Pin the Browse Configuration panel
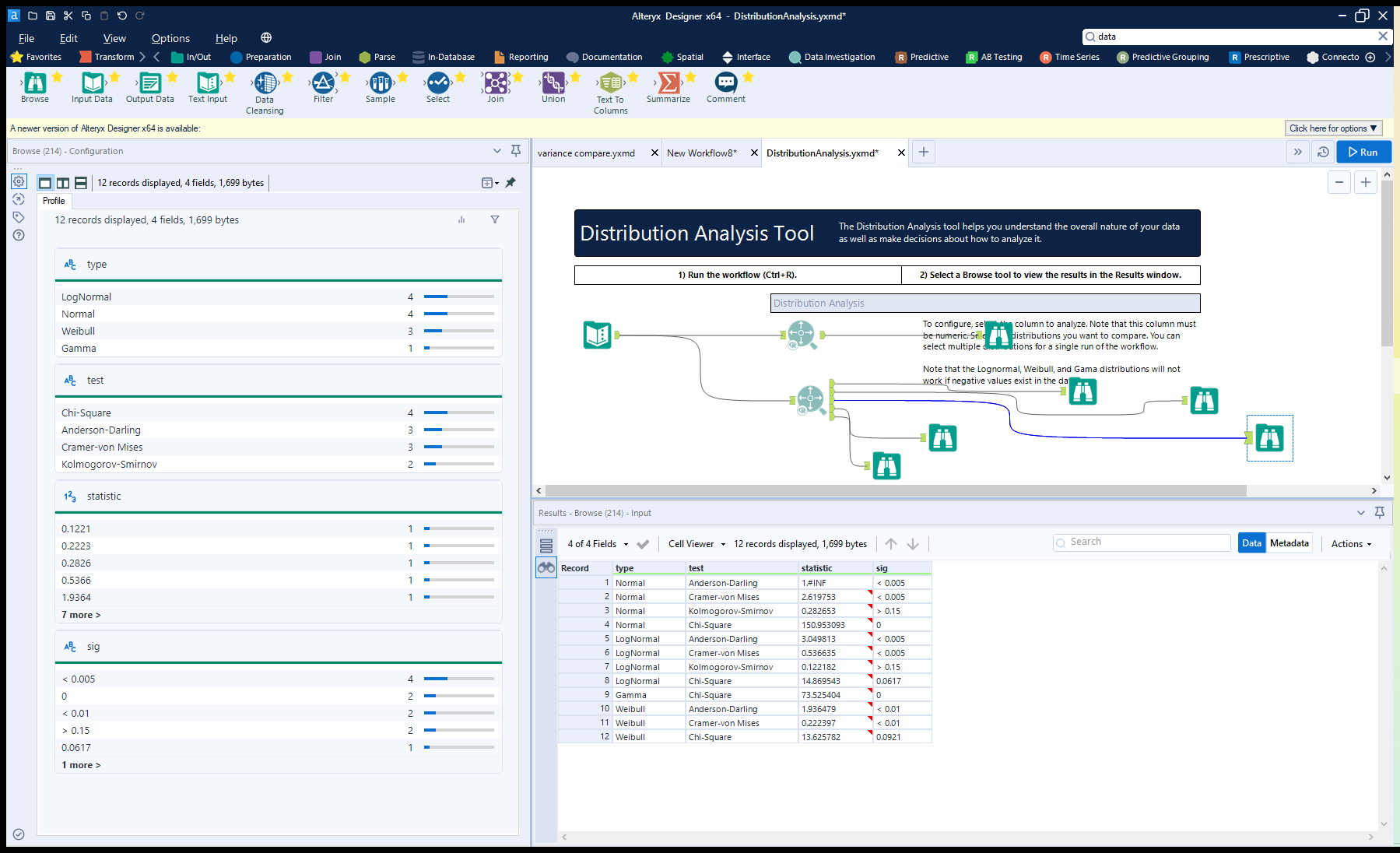The height and width of the screenshot is (853, 1400). 515,151
